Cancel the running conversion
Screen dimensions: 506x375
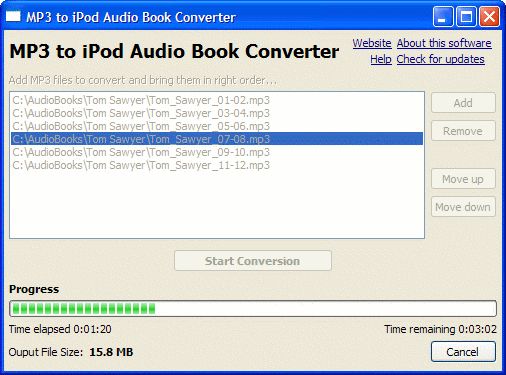click(x=463, y=352)
